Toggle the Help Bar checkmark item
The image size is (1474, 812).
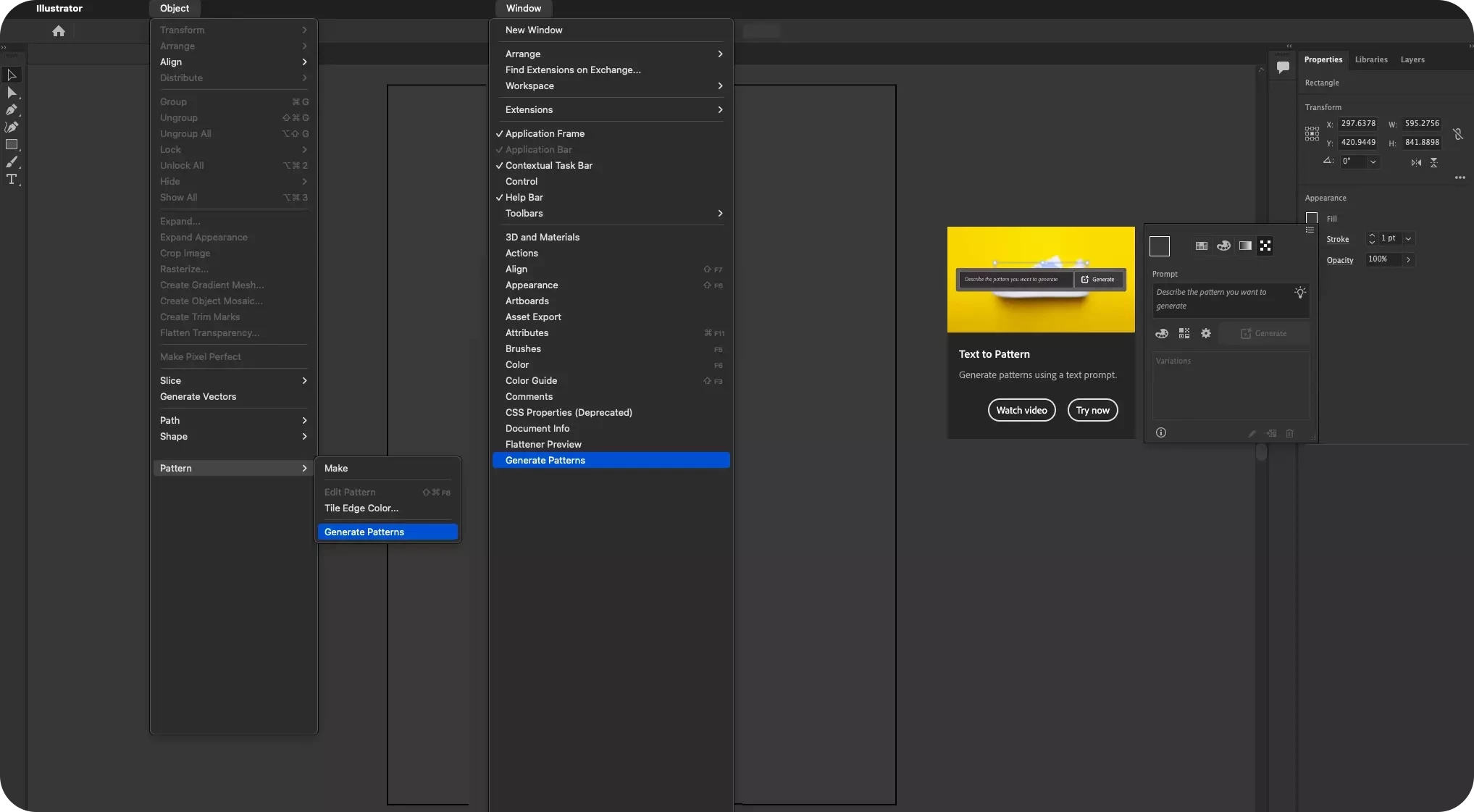524,197
